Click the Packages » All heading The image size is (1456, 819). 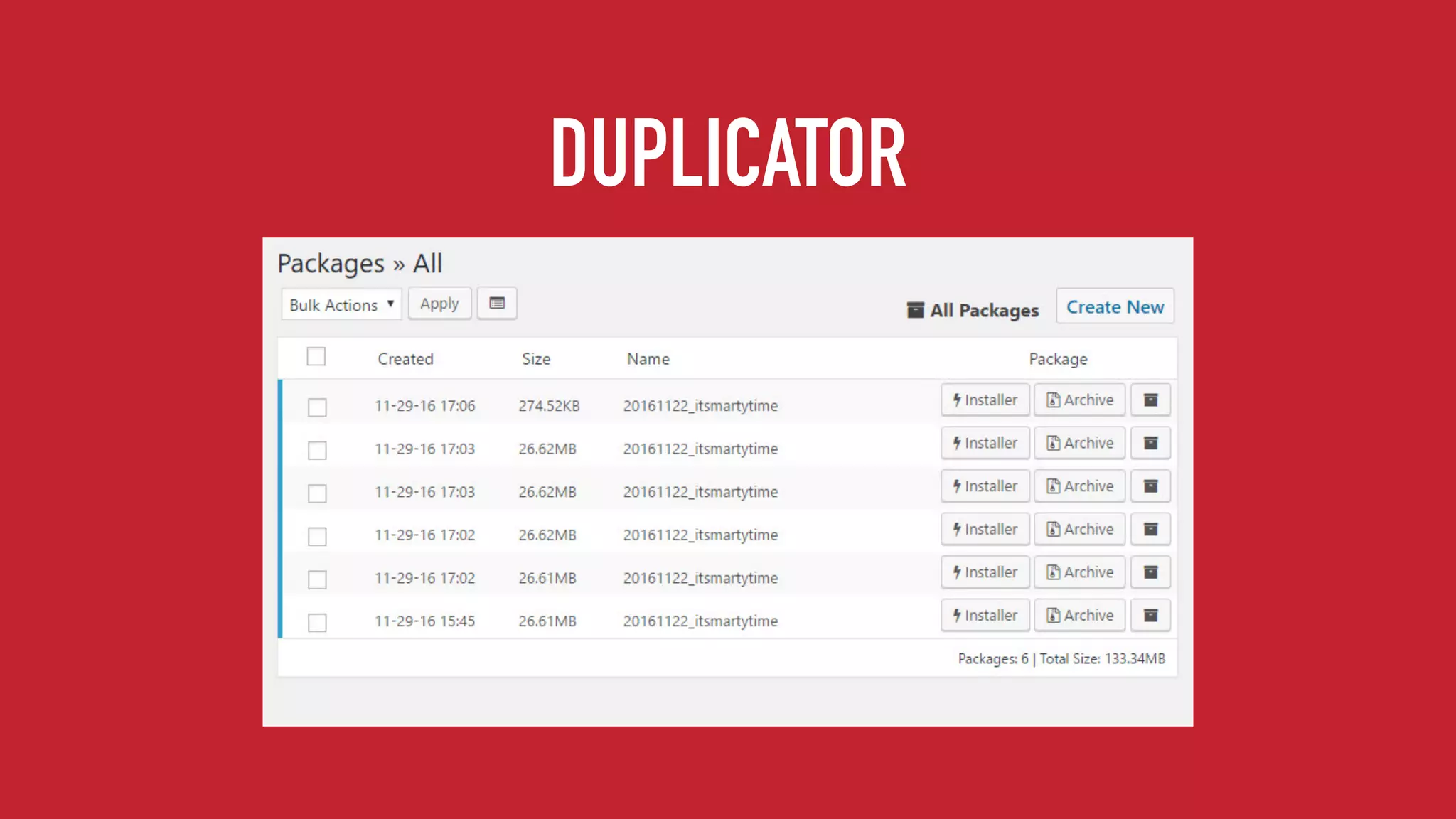point(360,264)
